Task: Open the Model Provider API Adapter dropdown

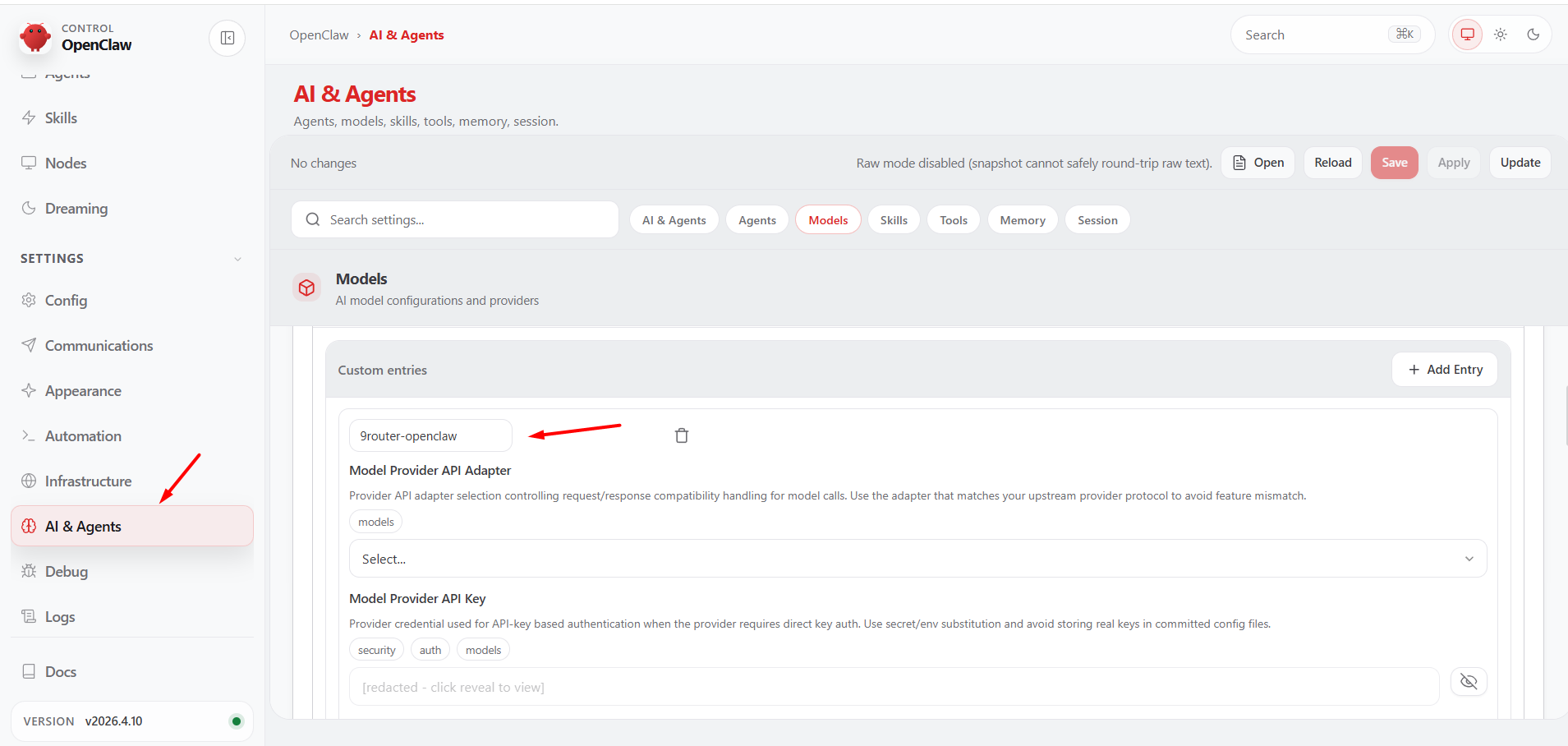Action: pos(917,559)
